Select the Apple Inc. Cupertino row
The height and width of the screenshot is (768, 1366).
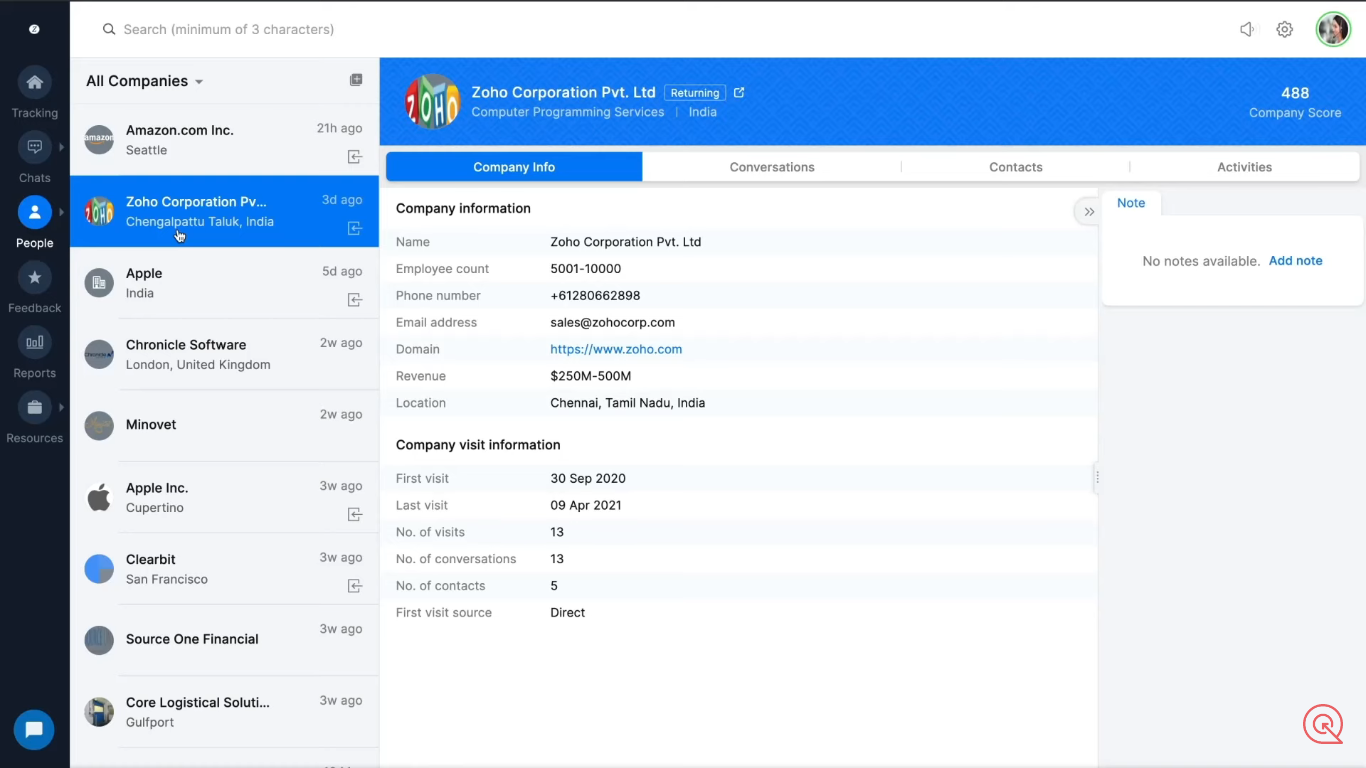tap(224, 497)
